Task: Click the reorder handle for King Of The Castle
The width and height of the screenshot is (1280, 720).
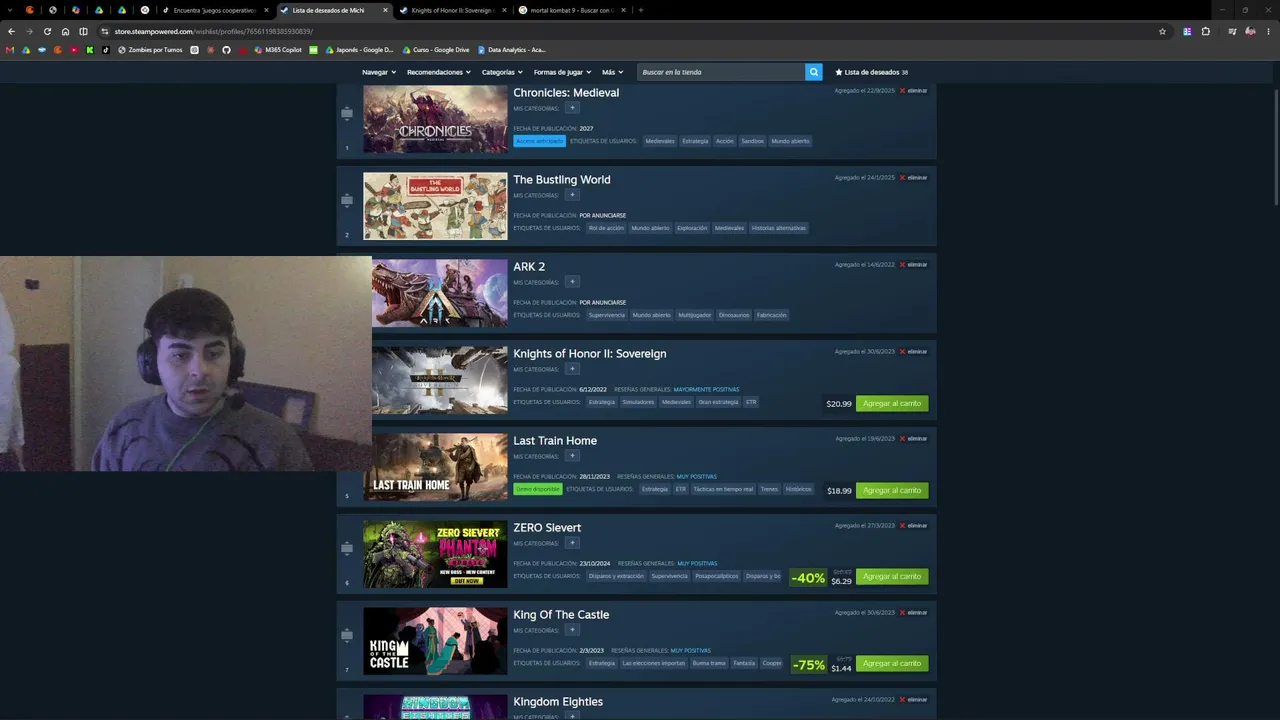Action: [x=347, y=635]
